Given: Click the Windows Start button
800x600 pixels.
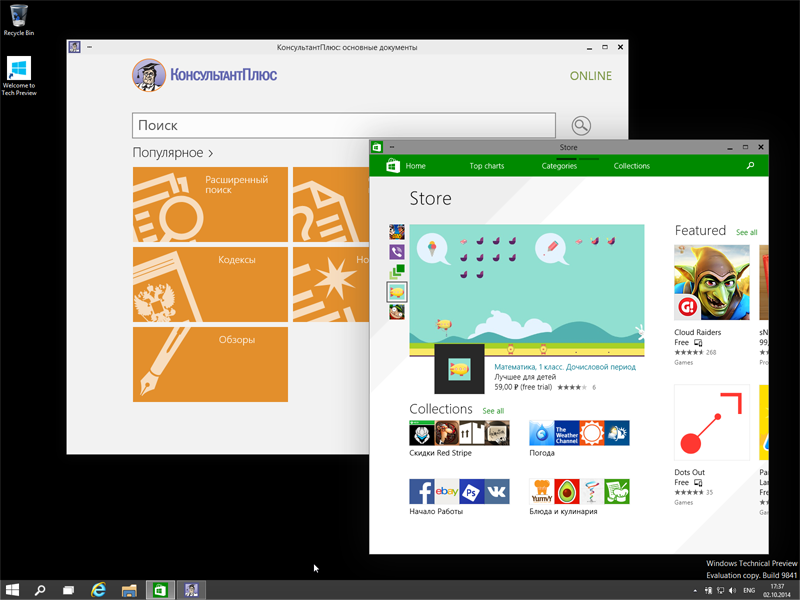Looking at the screenshot, I should pyautogui.click(x=12, y=590).
